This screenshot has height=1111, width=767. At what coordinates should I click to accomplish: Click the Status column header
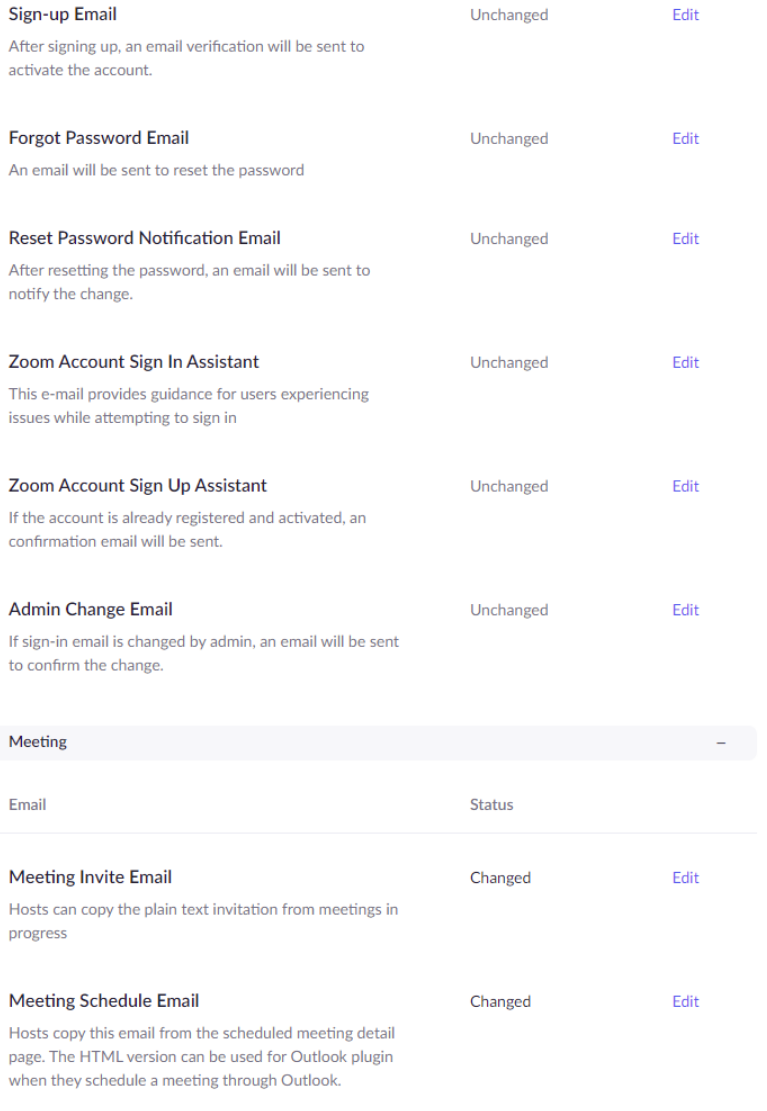(x=491, y=805)
